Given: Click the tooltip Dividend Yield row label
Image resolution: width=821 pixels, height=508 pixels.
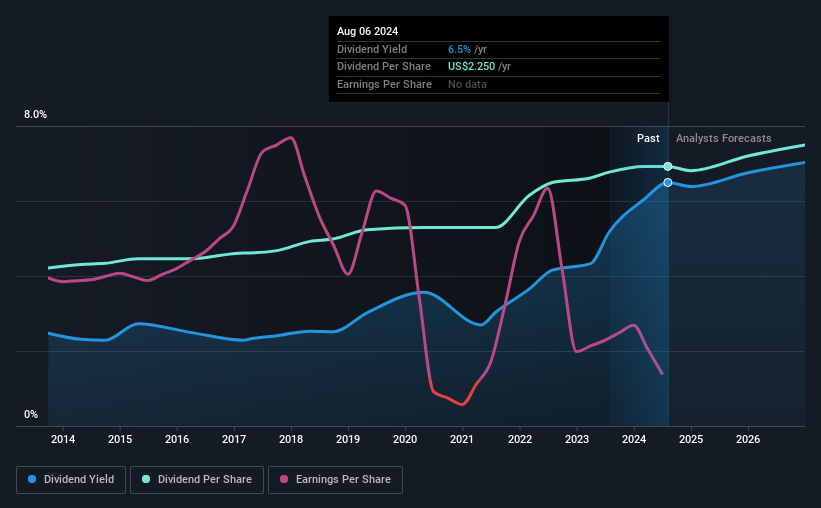Looking at the screenshot, I should (372, 49).
